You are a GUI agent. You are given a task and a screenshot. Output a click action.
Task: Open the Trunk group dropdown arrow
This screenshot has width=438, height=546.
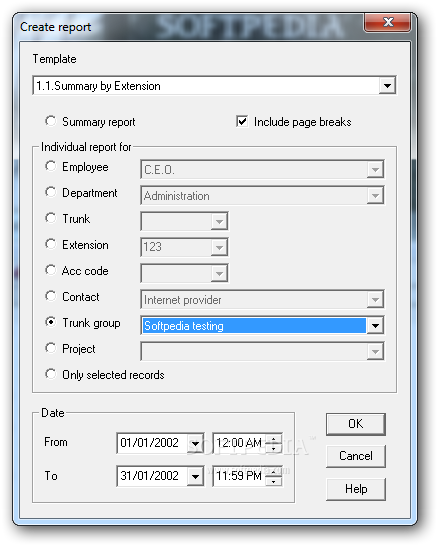point(375,326)
